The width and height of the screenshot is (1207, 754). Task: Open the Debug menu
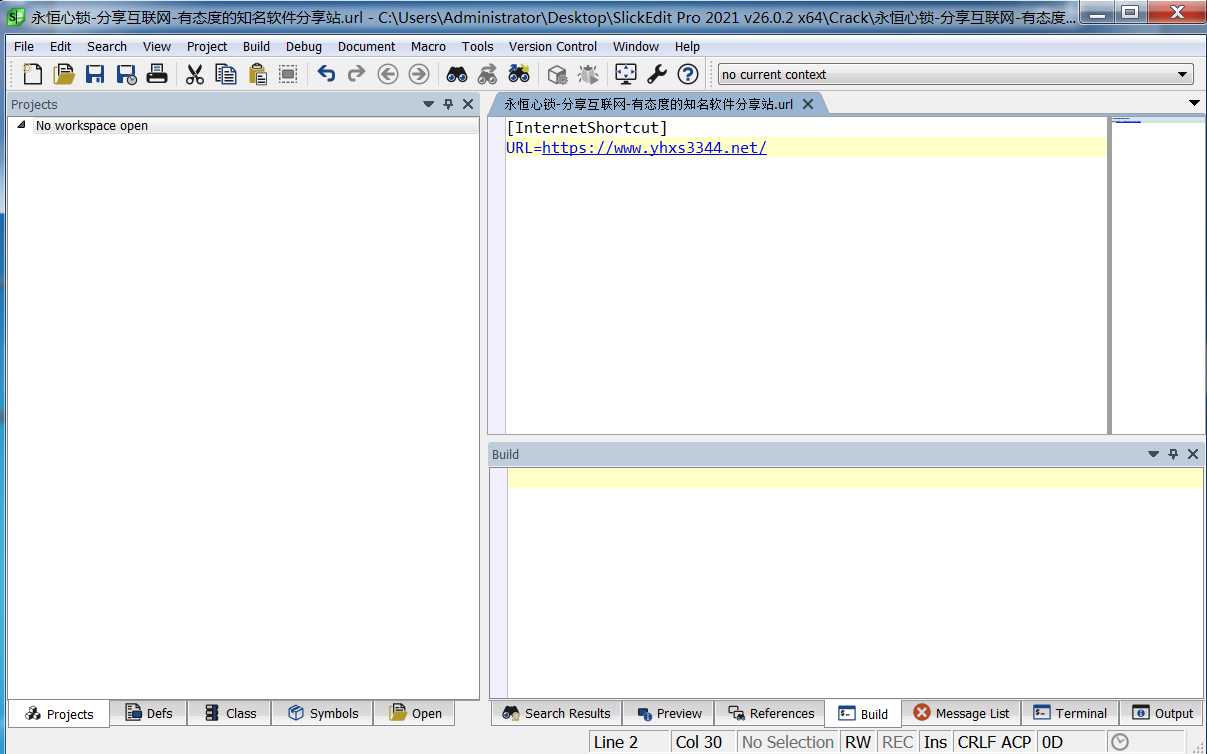point(304,46)
